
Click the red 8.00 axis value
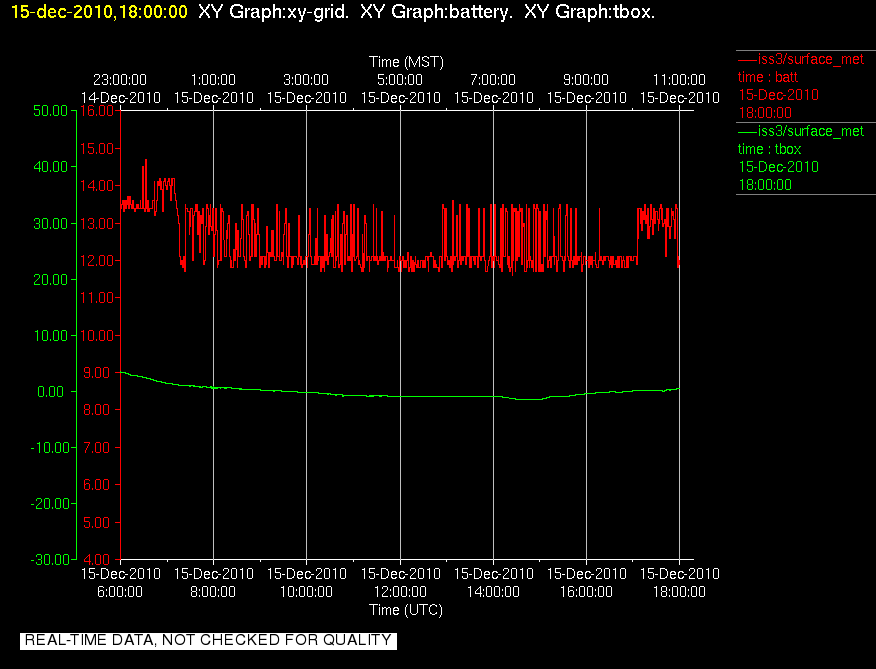coord(97,410)
